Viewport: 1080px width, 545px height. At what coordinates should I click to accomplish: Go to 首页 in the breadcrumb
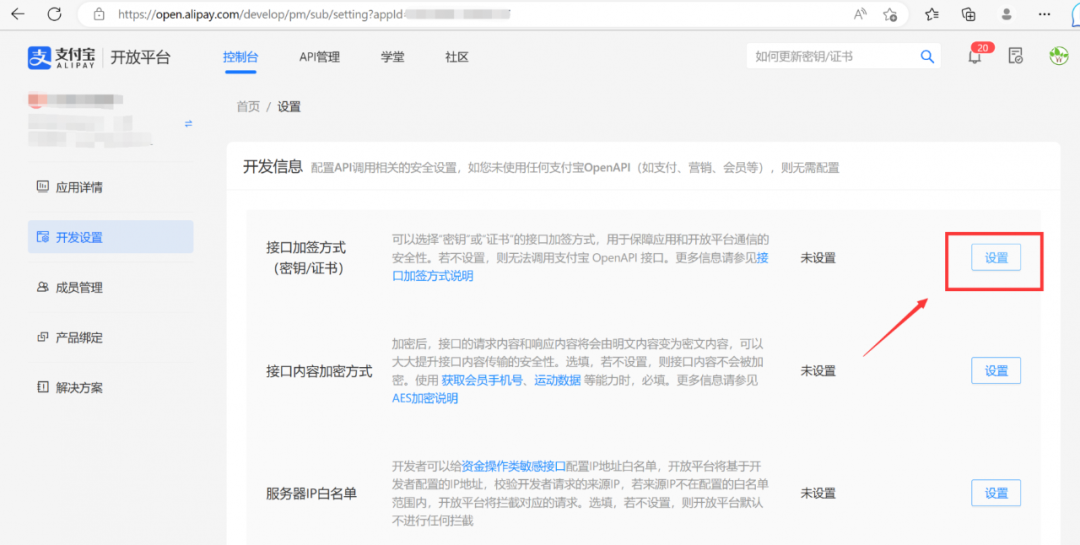coord(248,107)
